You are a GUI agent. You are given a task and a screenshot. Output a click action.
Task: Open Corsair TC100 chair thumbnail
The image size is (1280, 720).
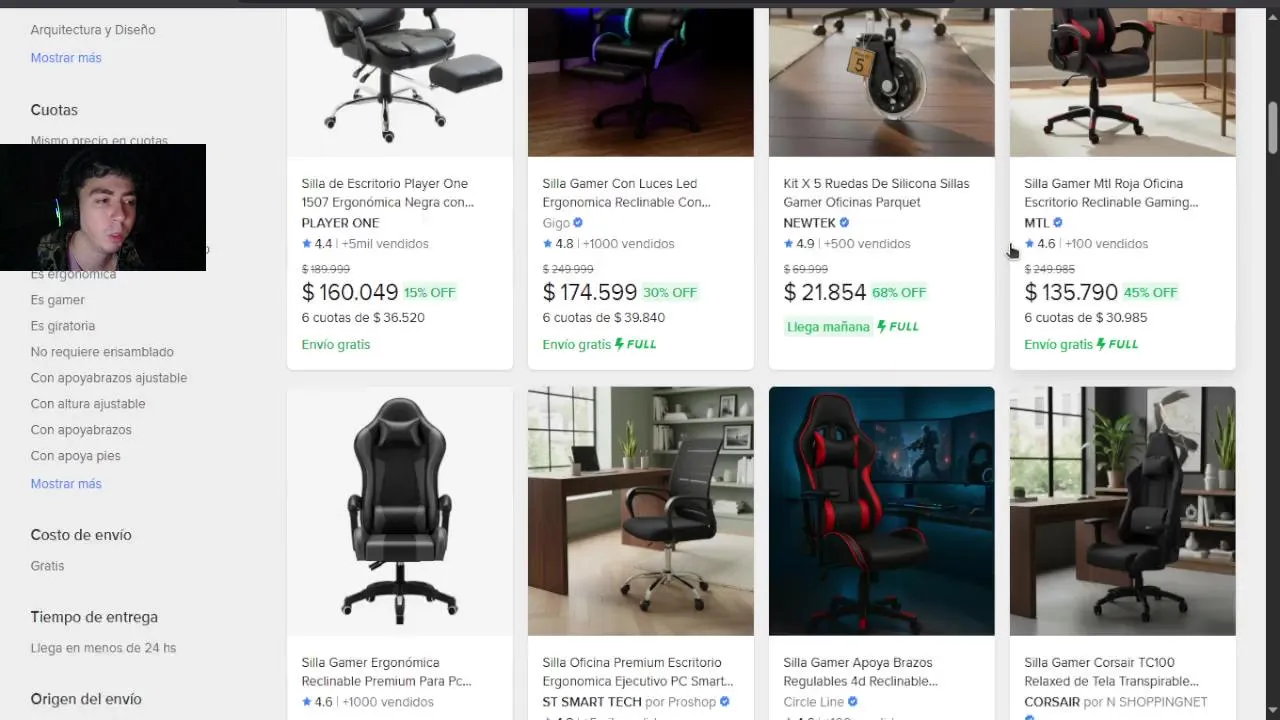click(1123, 511)
